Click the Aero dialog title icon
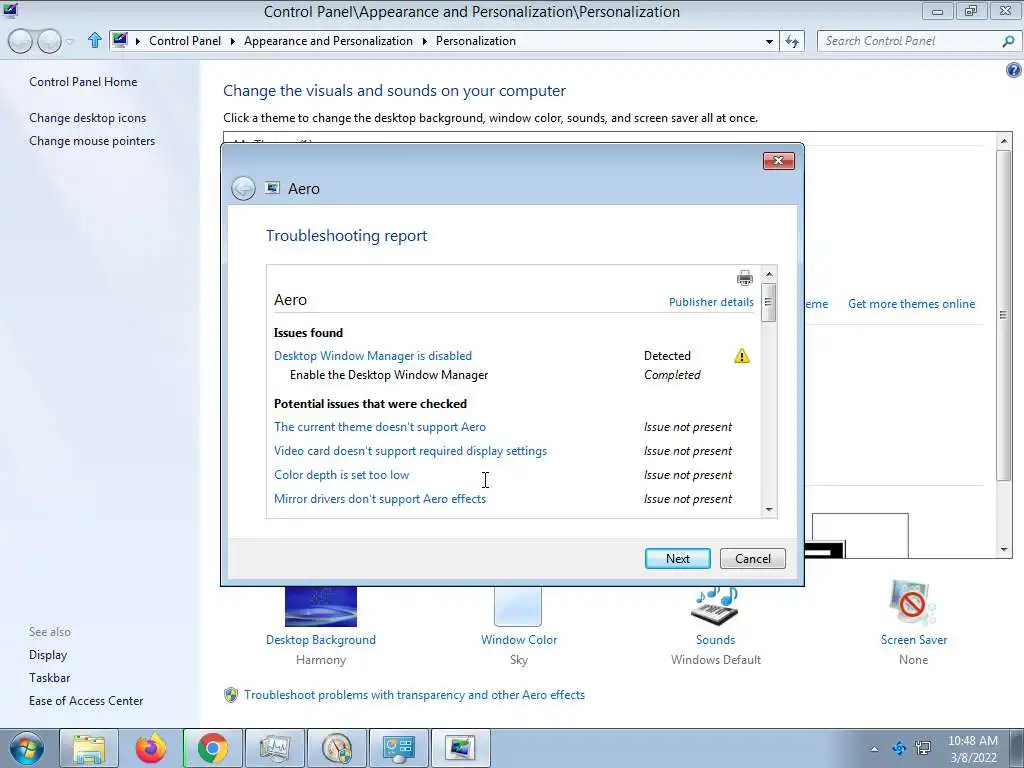Viewport: 1024px width, 768px height. [272, 188]
